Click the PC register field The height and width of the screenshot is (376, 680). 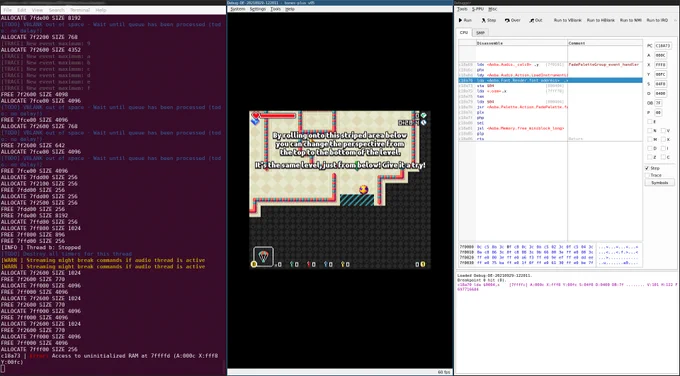pyautogui.click(x=663, y=46)
